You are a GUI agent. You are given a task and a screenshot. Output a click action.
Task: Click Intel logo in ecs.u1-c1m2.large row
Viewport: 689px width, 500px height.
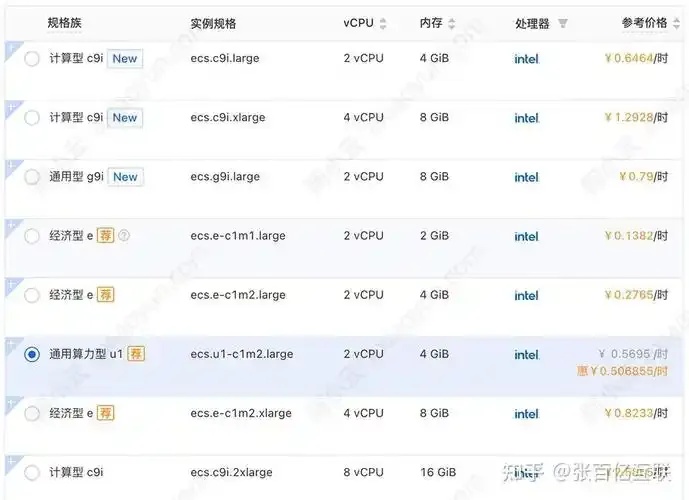tap(526, 355)
